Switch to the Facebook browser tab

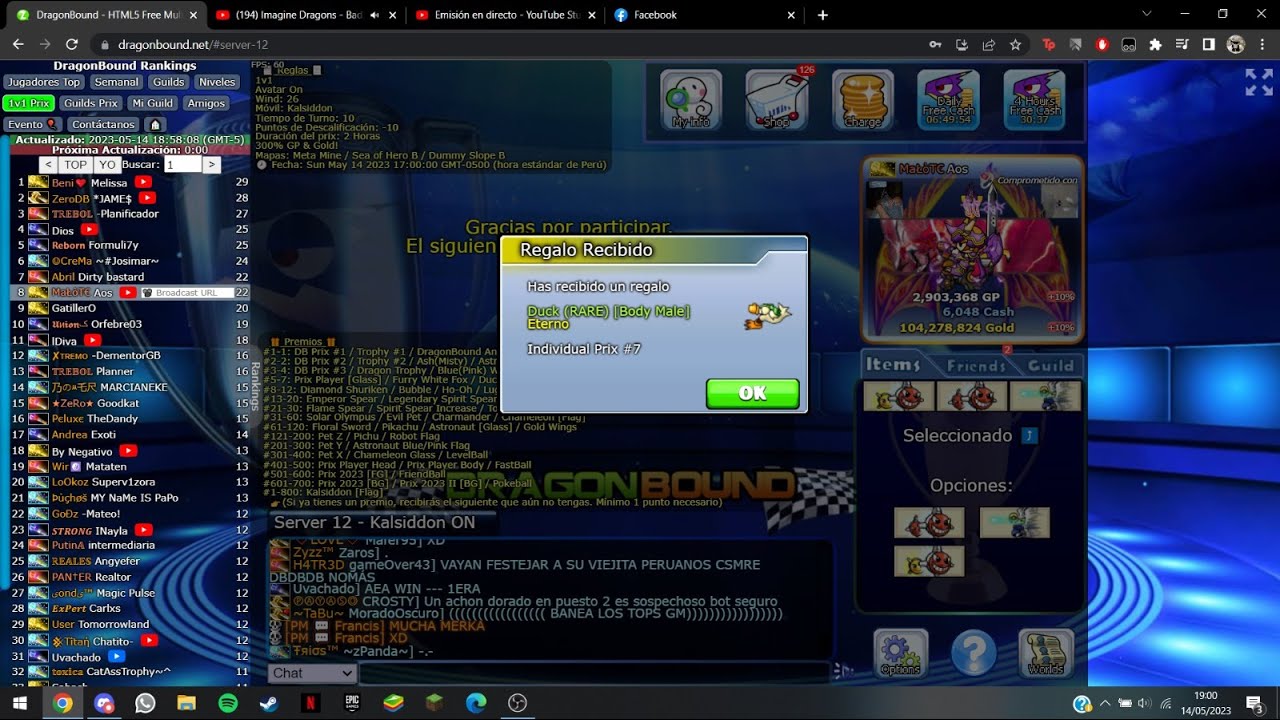pyautogui.click(x=704, y=15)
